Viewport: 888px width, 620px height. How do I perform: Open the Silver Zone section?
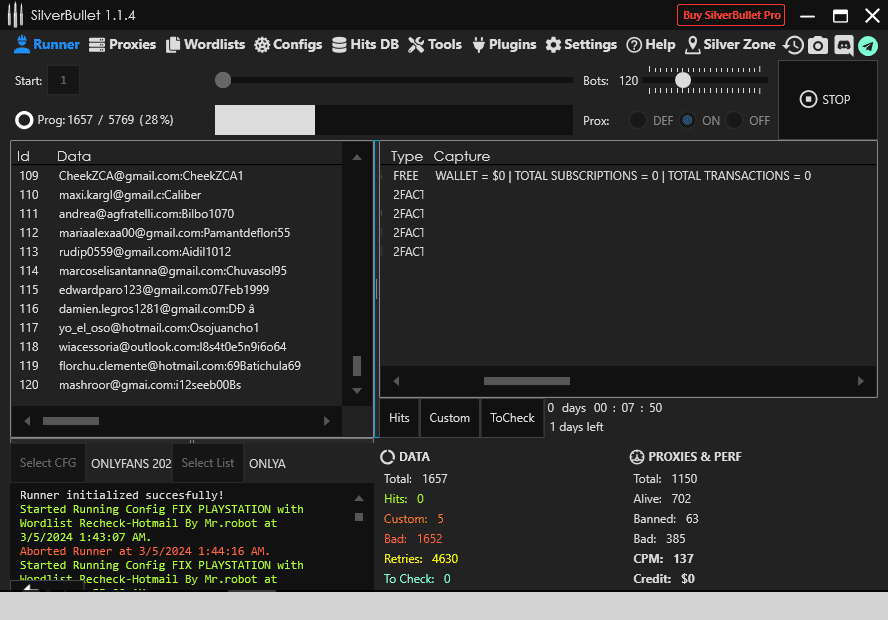tap(730, 45)
